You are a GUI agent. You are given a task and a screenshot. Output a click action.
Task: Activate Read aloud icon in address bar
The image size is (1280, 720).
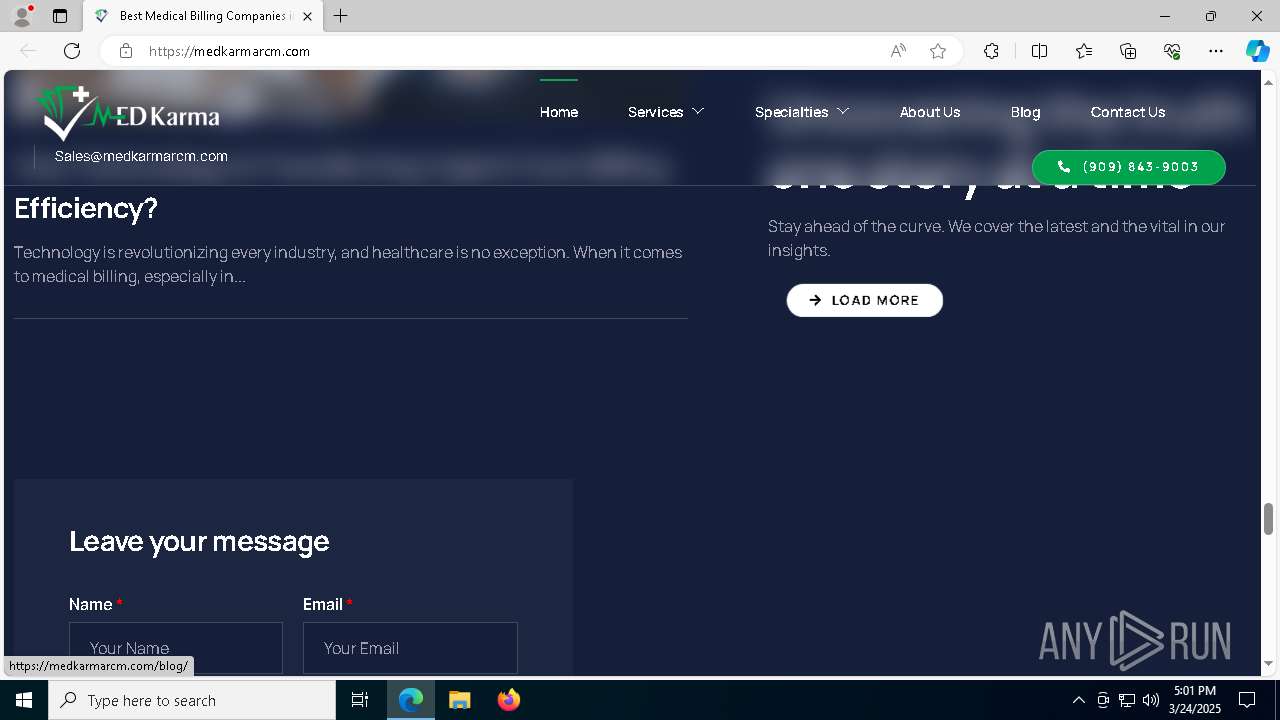(x=898, y=51)
